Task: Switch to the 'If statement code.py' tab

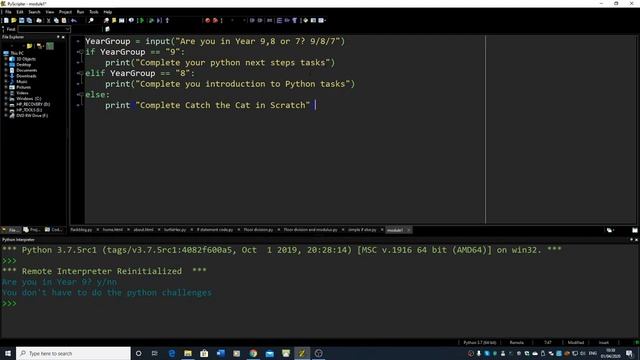Action: pyautogui.click(x=215, y=230)
